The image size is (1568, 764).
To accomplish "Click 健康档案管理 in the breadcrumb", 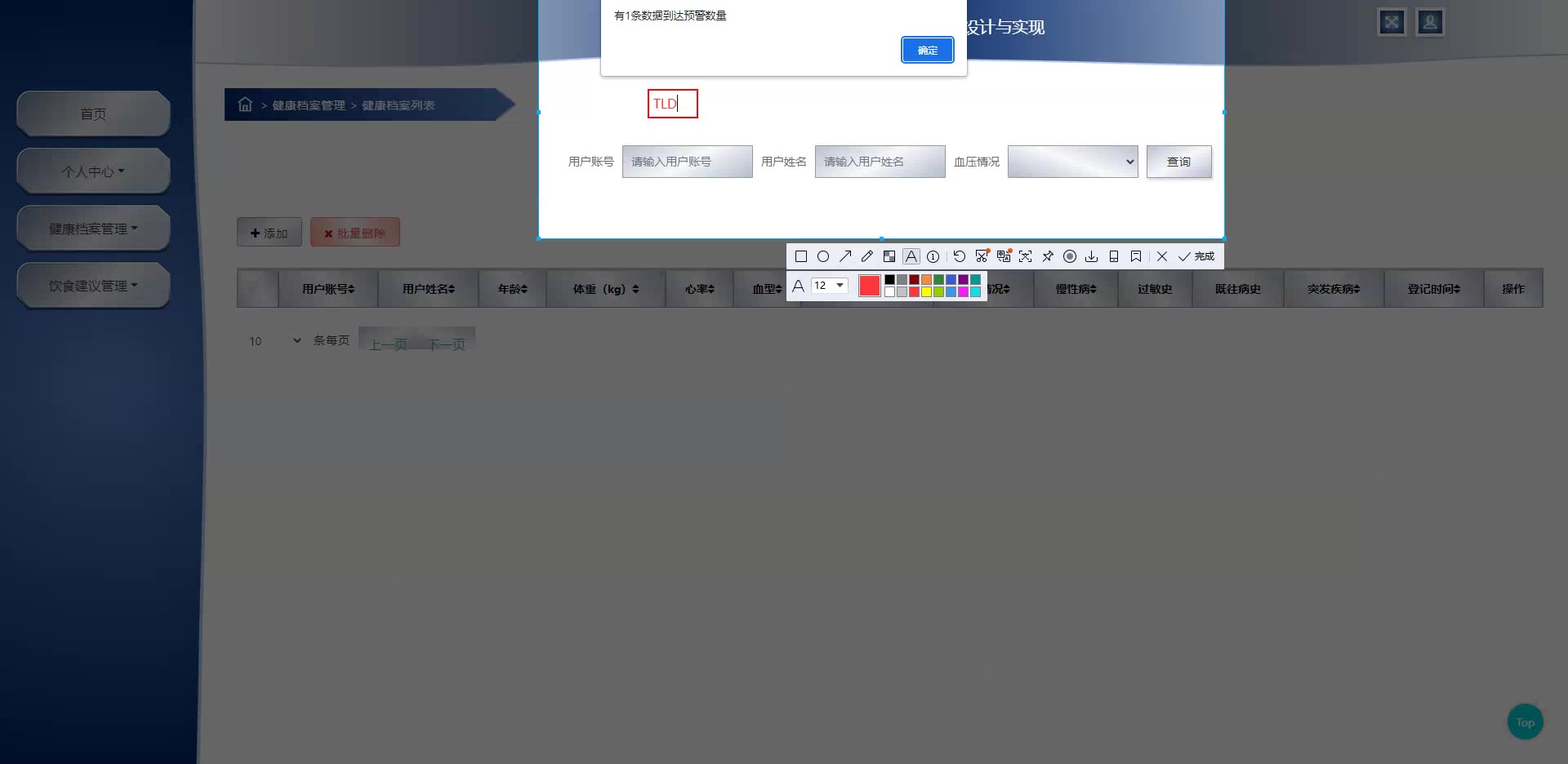I will click(309, 105).
